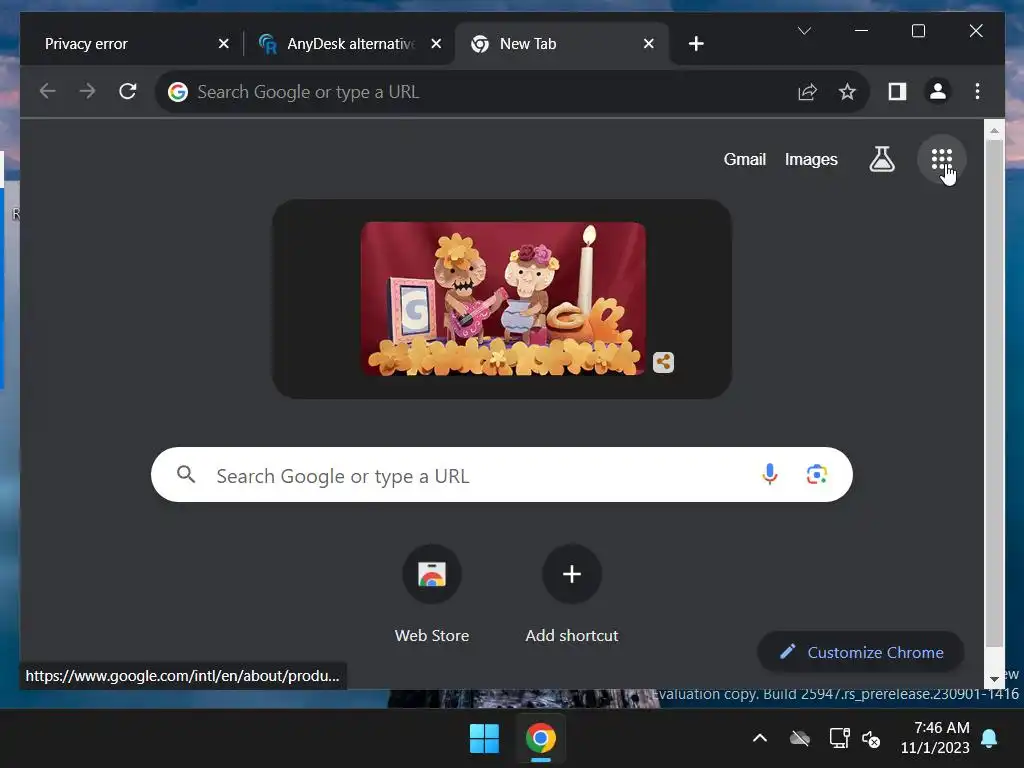Click the network tray icon
The image size is (1024, 768).
click(x=839, y=739)
